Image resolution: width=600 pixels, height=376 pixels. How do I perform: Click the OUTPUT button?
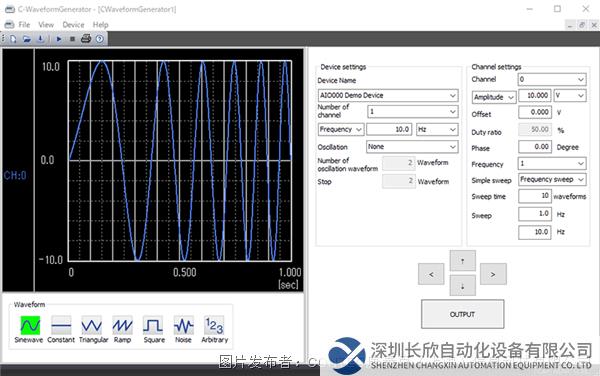click(463, 314)
